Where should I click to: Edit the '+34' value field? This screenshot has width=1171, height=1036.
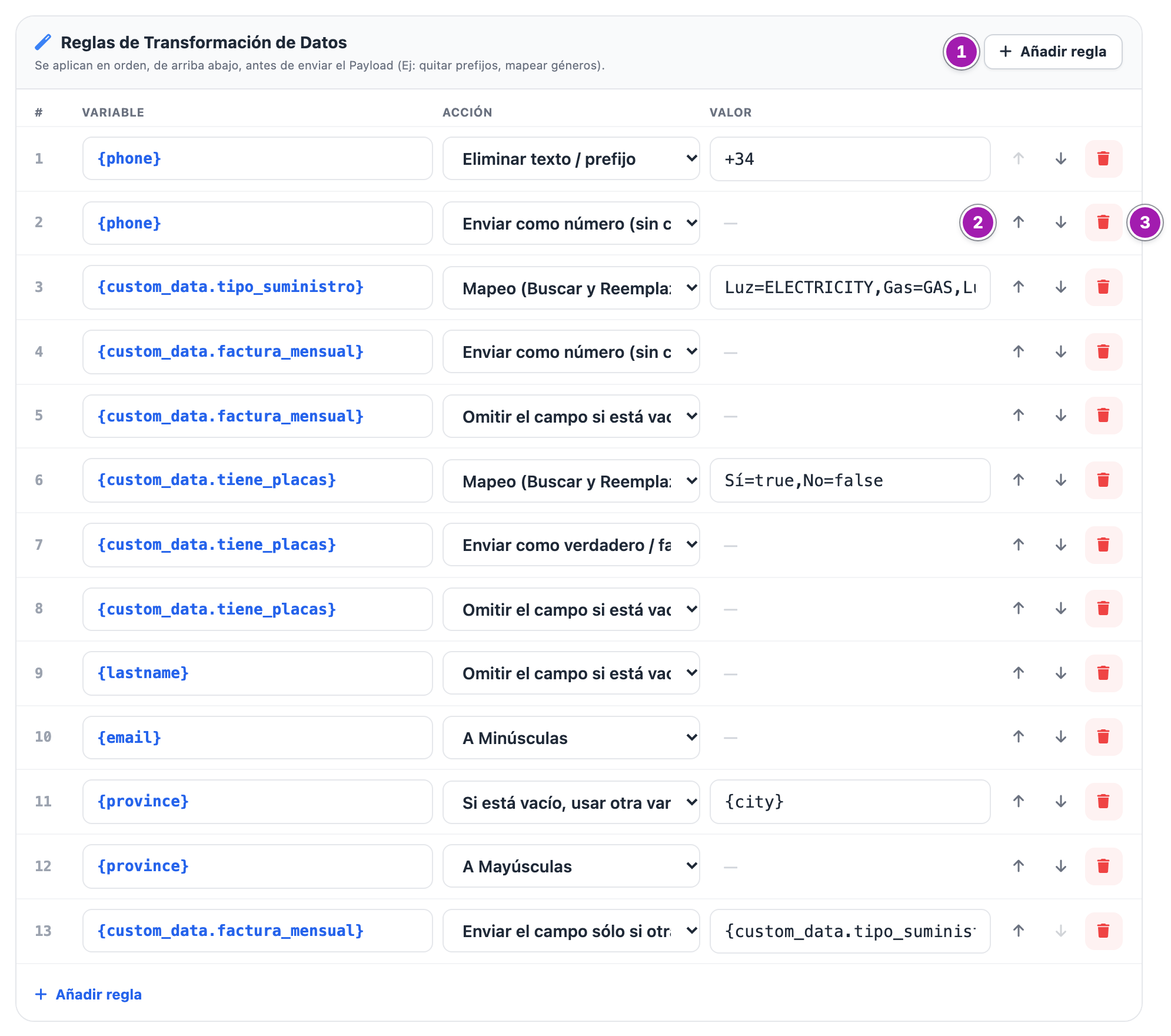click(x=850, y=159)
